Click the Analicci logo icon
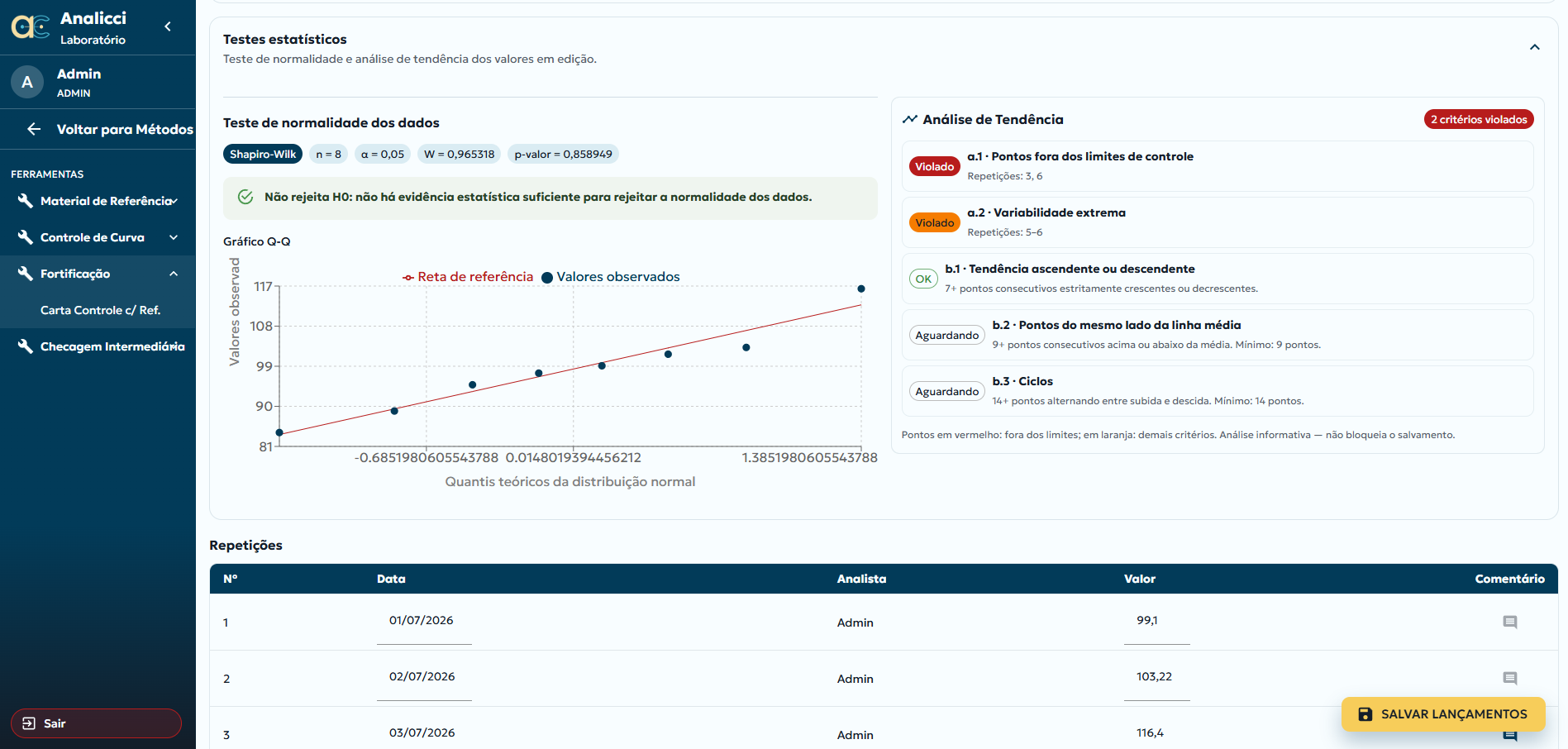This screenshot has height=749, width=1568. pos(31,27)
